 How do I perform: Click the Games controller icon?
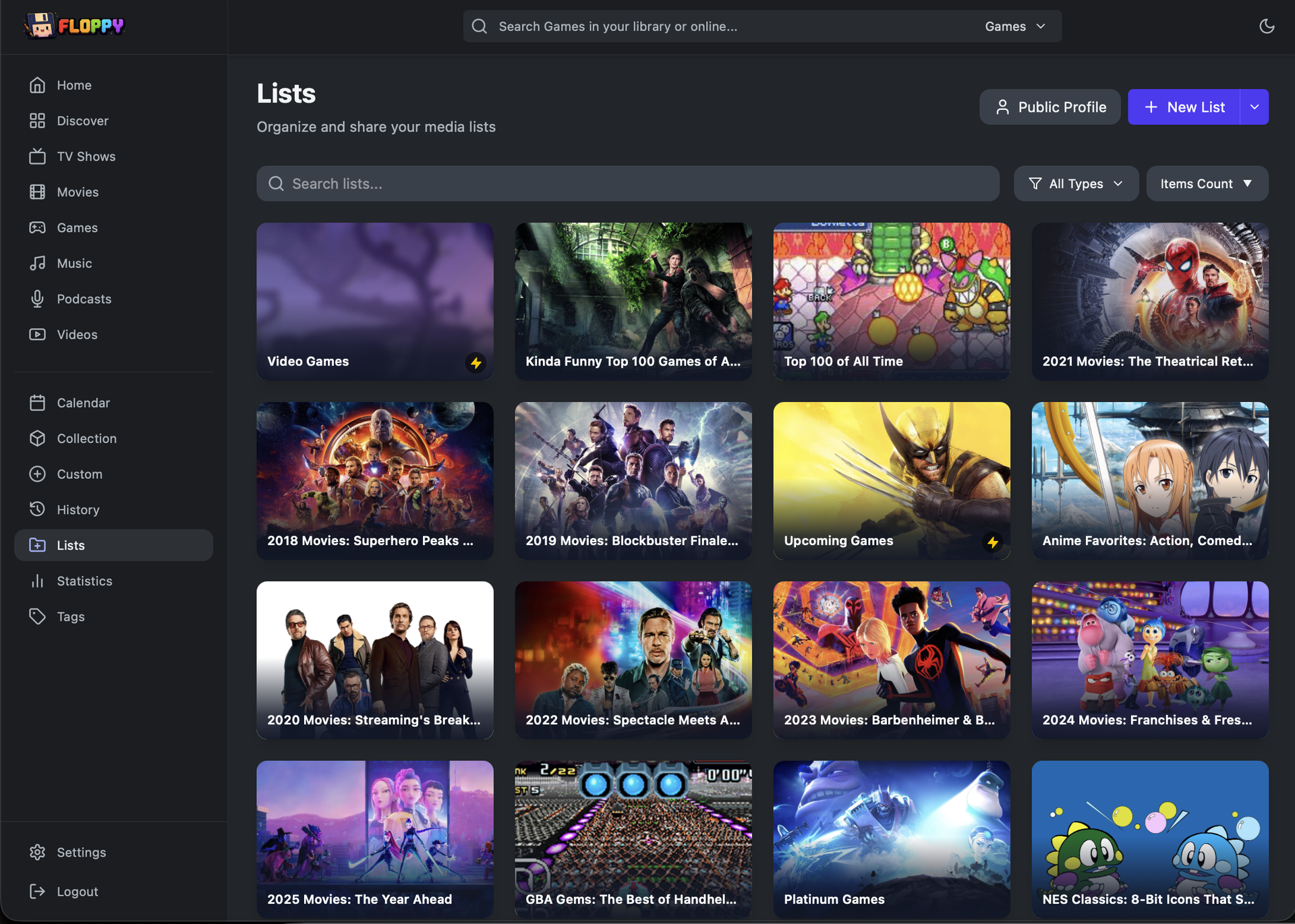(38, 227)
